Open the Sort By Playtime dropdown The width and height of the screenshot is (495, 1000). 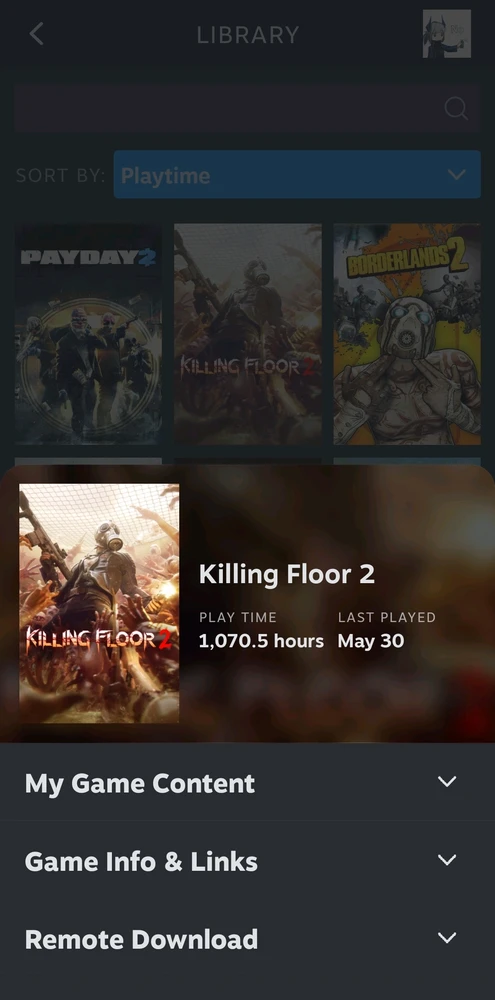tap(297, 175)
